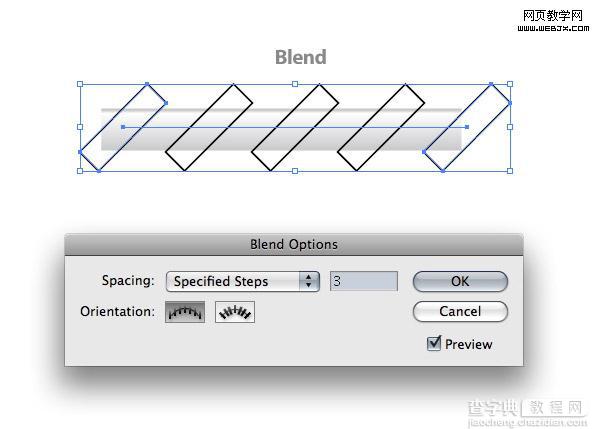Confirm blend settings with OK

tap(460, 282)
